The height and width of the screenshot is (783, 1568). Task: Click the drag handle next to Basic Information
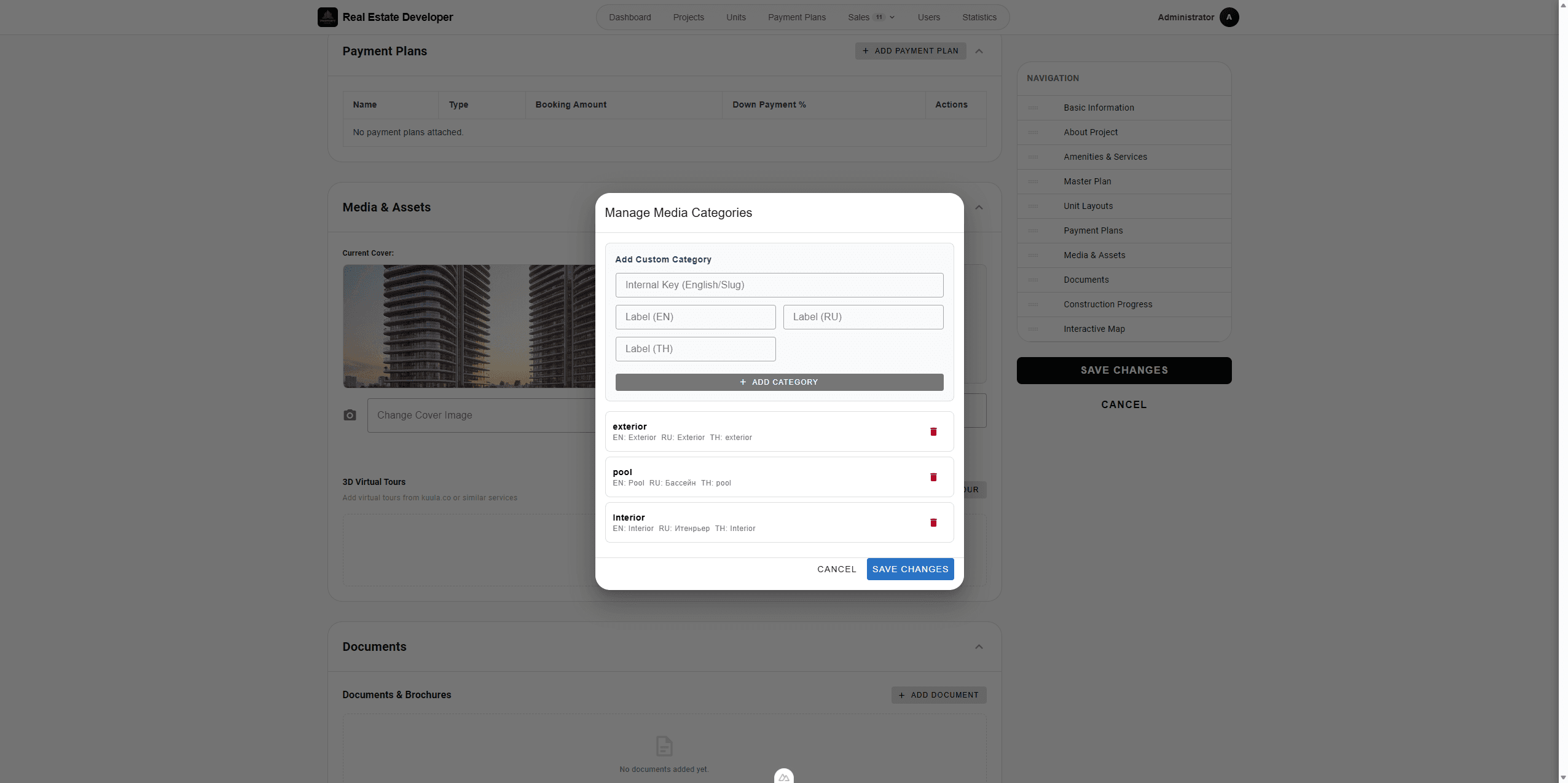(x=1033, y=108)
